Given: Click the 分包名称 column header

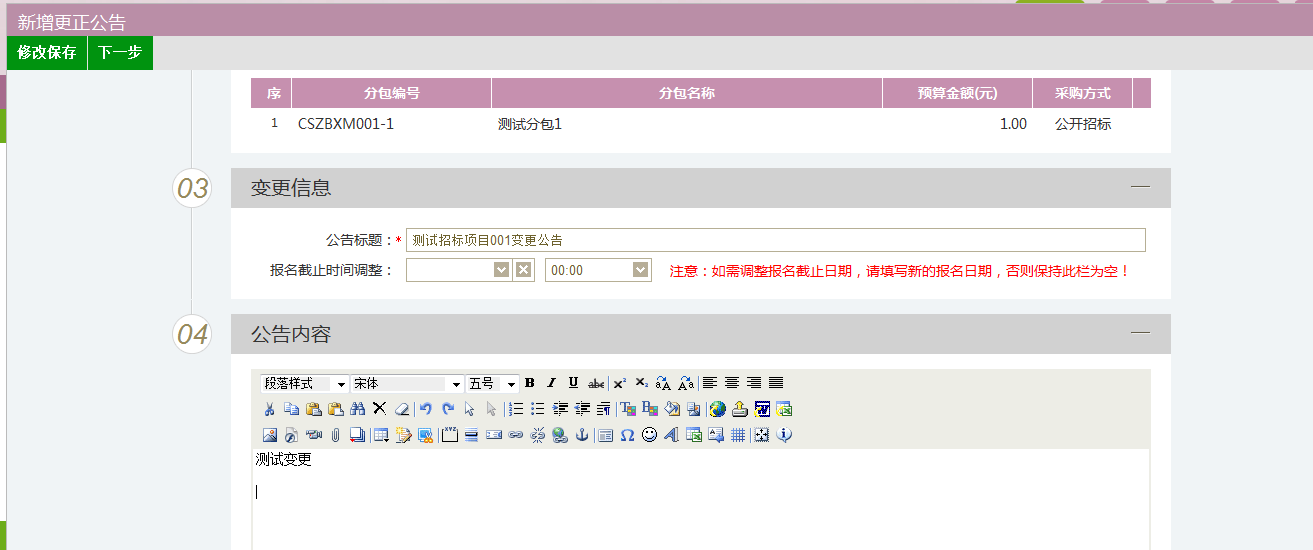Looking at the screenshot, I should [687, 93].
